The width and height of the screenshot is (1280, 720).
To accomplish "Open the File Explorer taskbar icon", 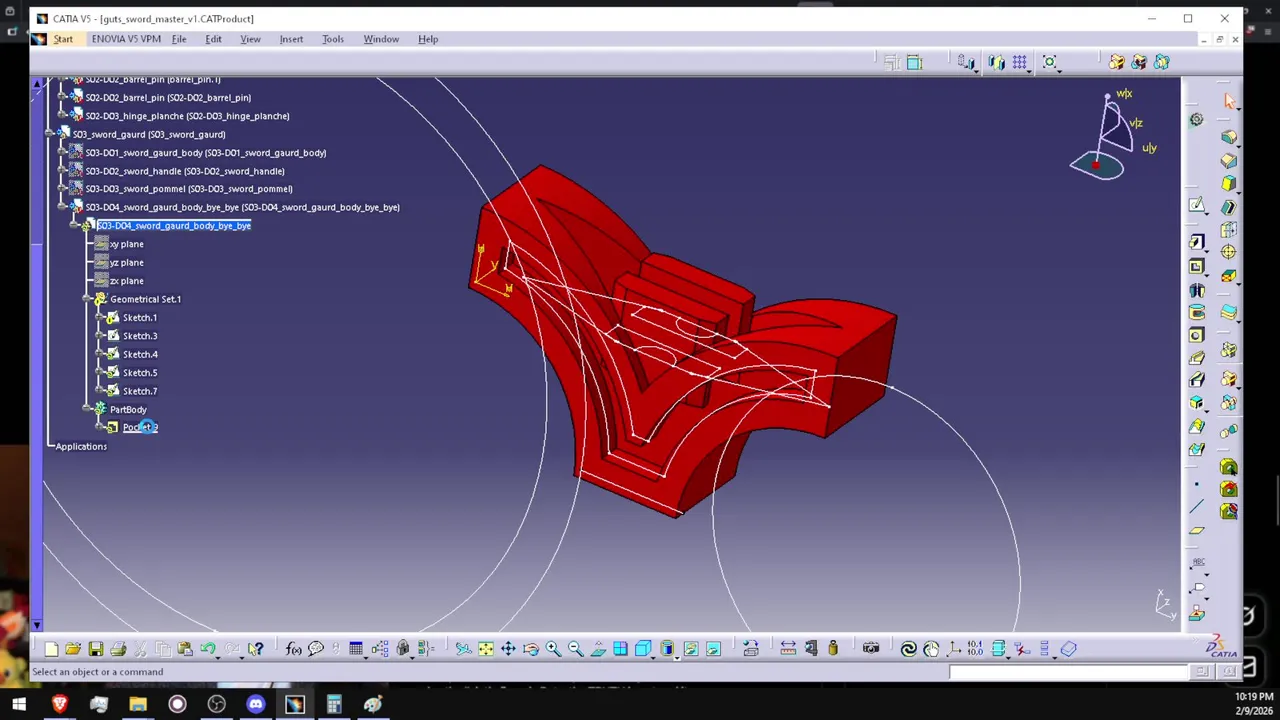I will point(138,705).
